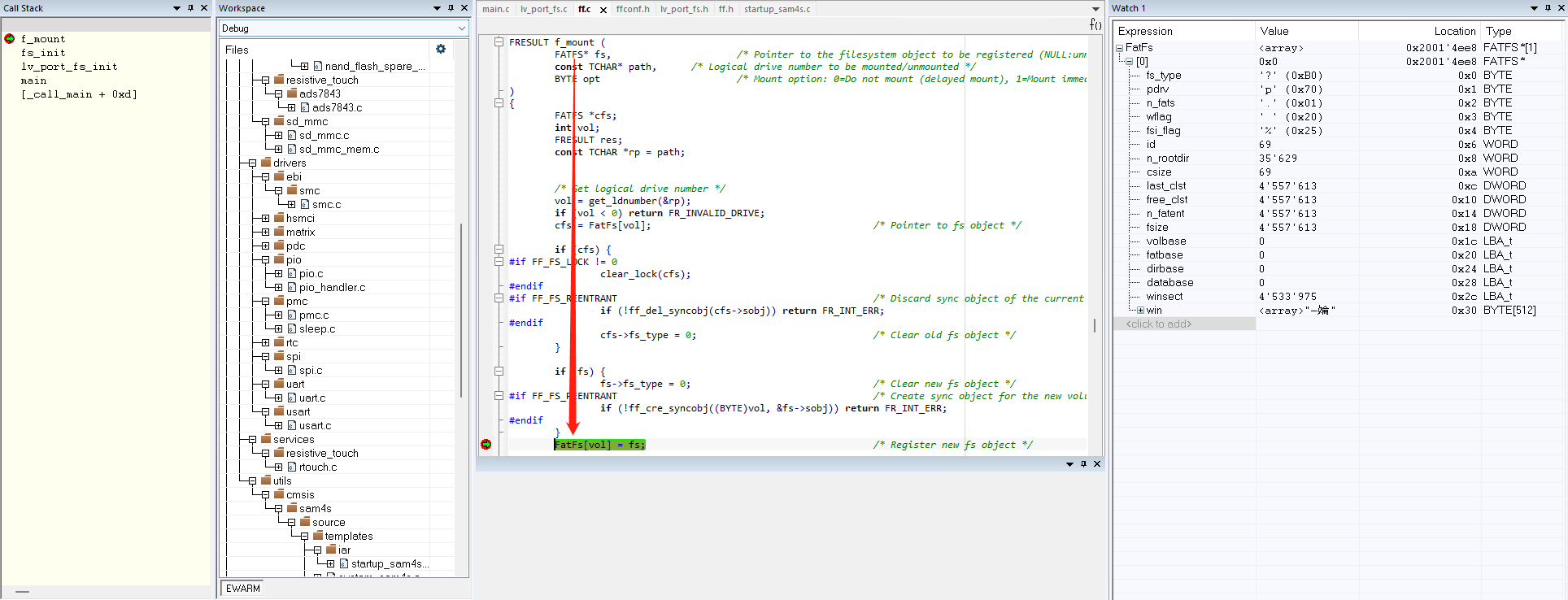The image size is (1568, 600).
Task: Click the current frame arrow icon beside f_mount
Action: pyautogui.click(x=10, y=38)
